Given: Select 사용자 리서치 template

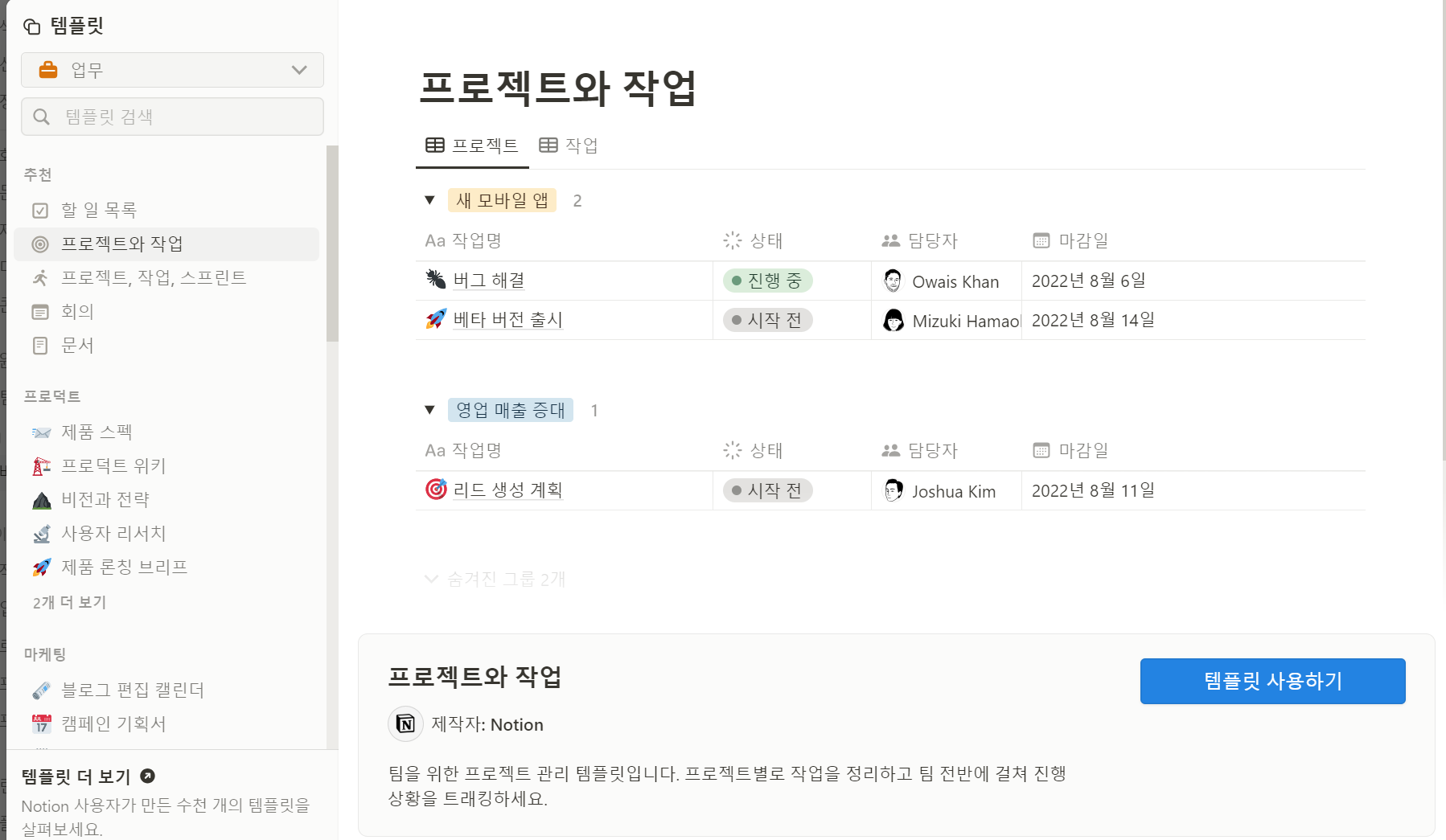Looking at the screenshot, I should pos(166,534).
